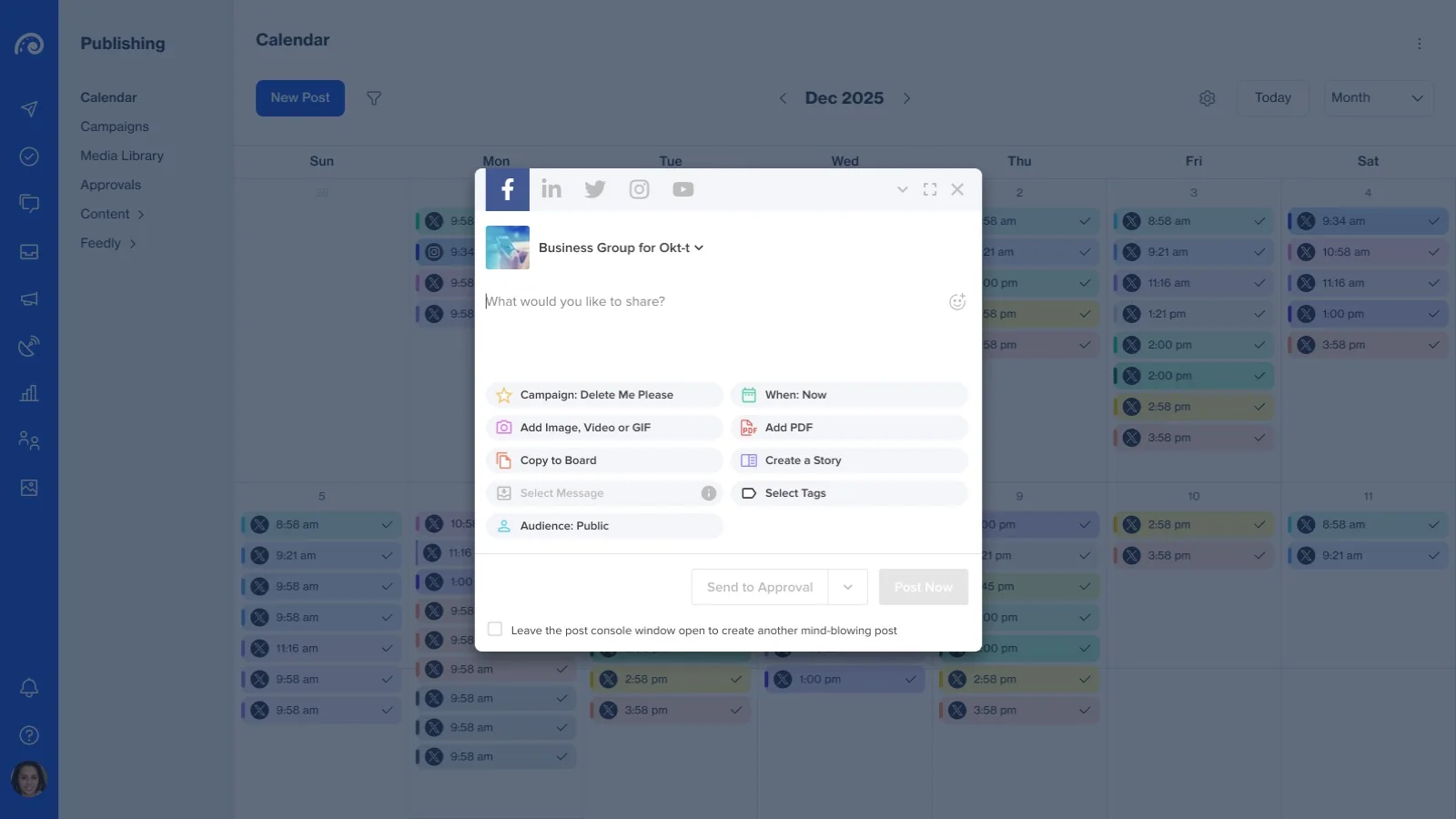
Task: Click the Add PDF option
Action: 849,428
